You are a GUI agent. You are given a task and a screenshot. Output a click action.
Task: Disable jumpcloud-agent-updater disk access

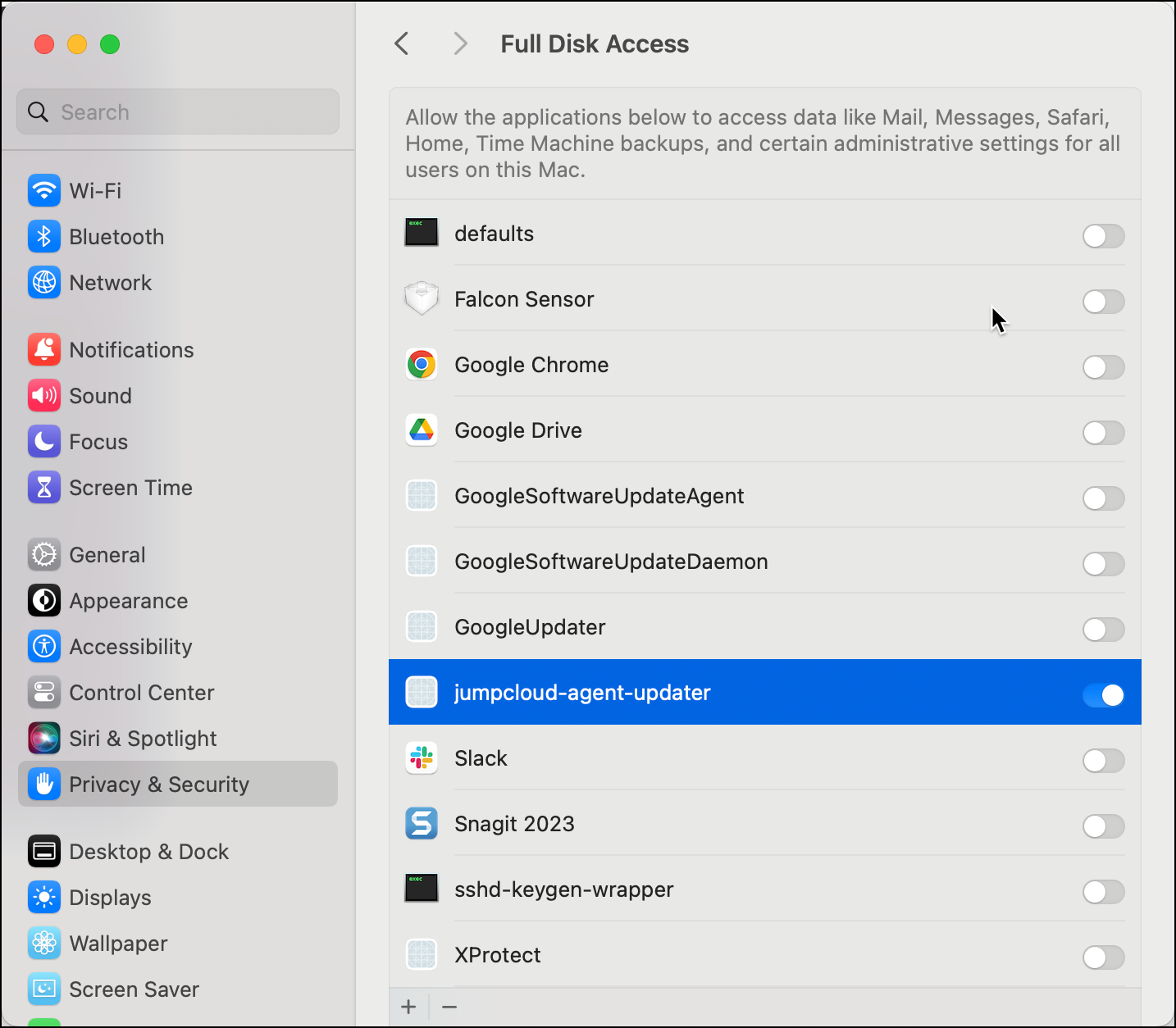click(1103, 695)
